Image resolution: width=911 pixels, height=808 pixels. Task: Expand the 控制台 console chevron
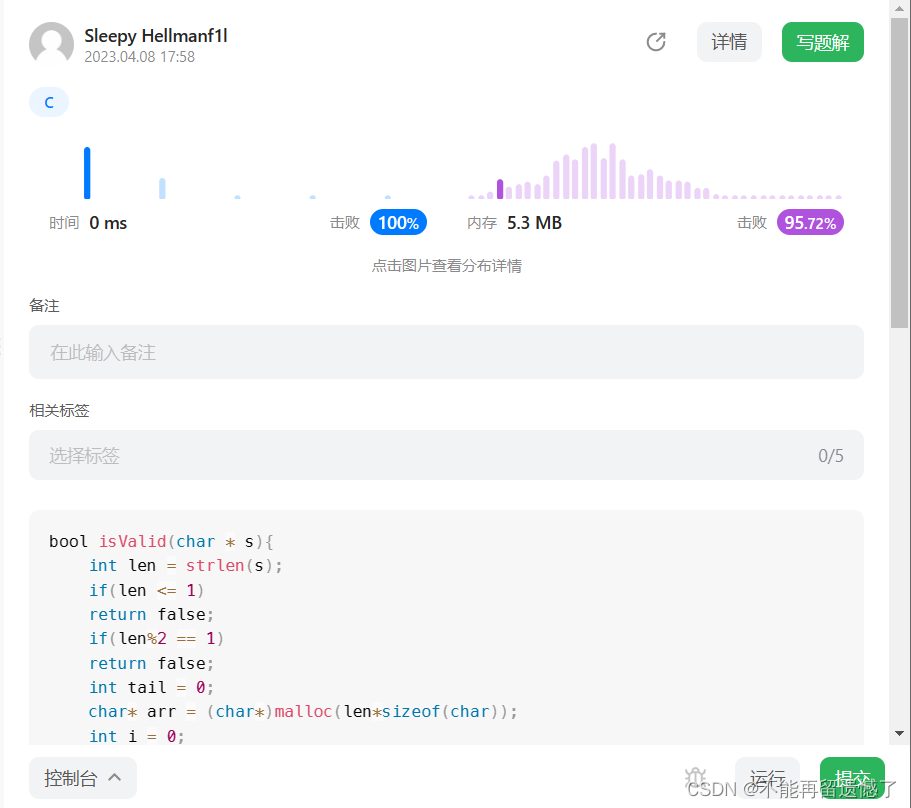pos(115,777)
